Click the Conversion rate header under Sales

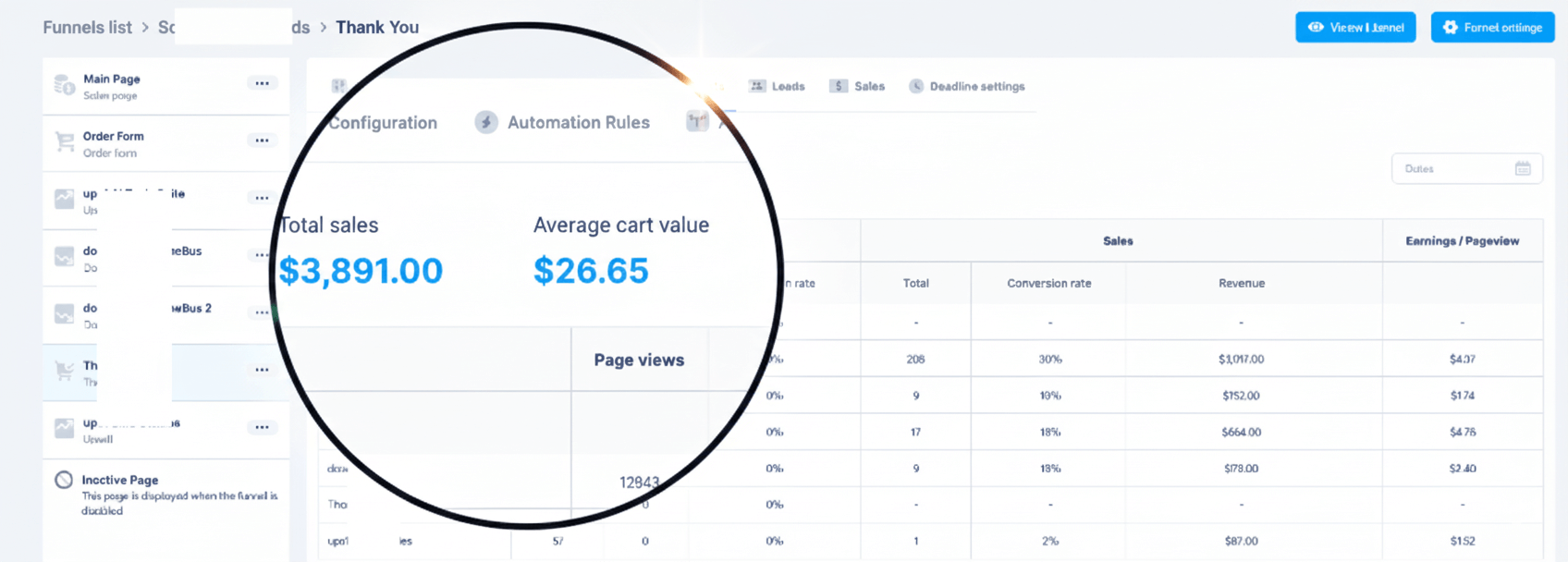tap(1049, 284)
